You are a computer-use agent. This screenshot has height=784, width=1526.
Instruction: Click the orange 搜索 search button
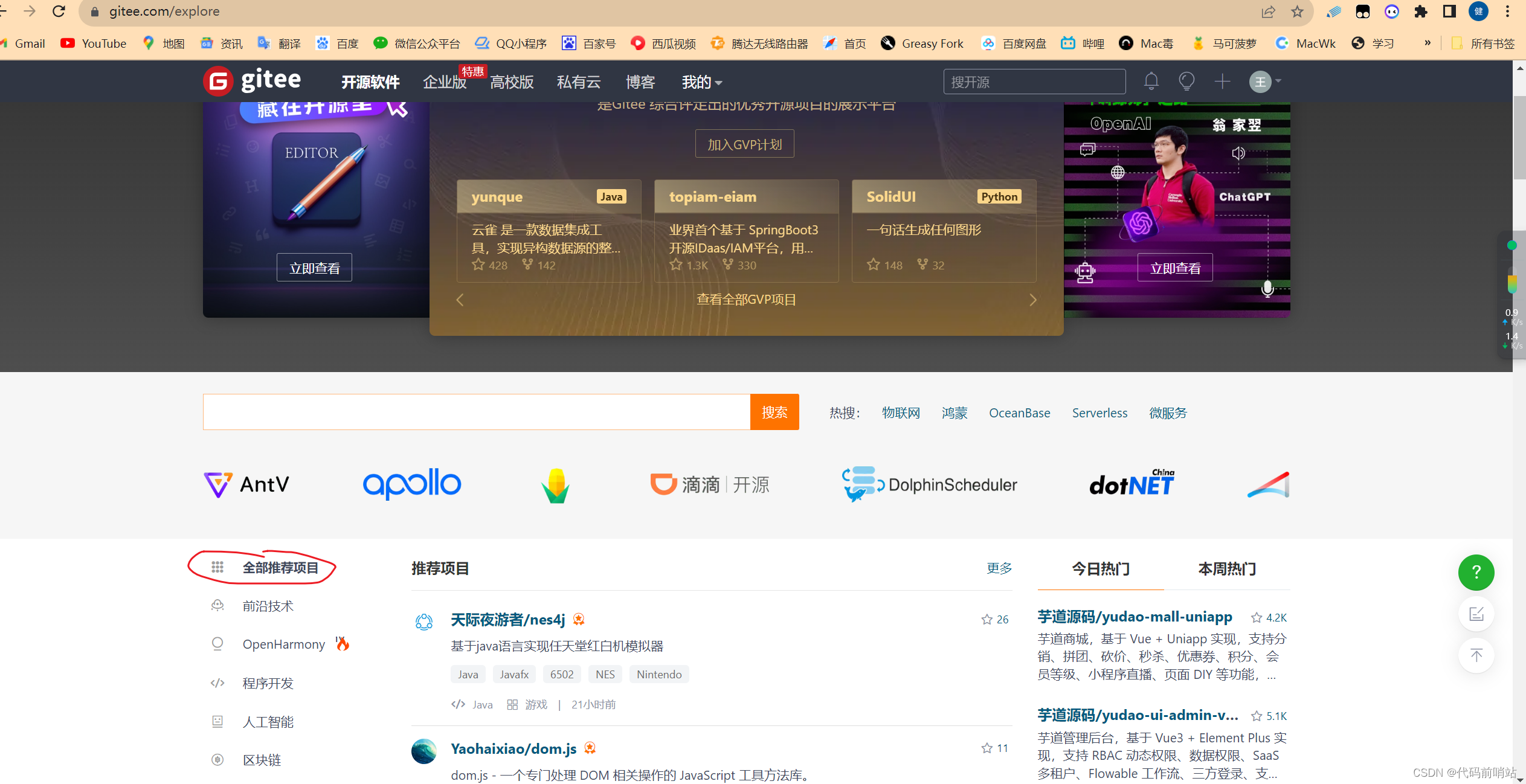pos(774,412)
